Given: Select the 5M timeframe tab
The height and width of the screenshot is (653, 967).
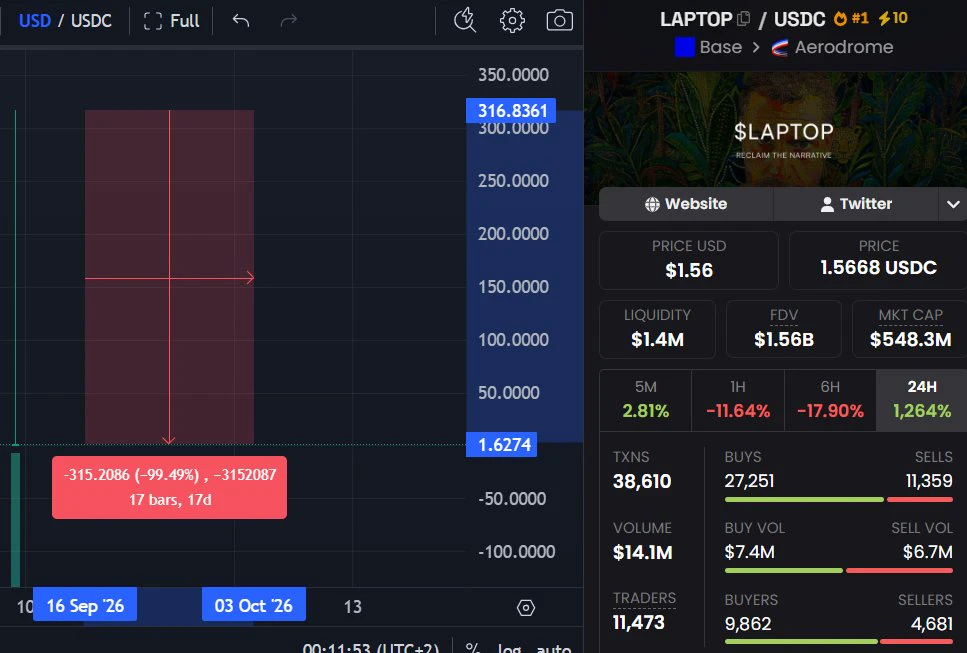Looking at the screenshot, I should (x=646, y=400).
